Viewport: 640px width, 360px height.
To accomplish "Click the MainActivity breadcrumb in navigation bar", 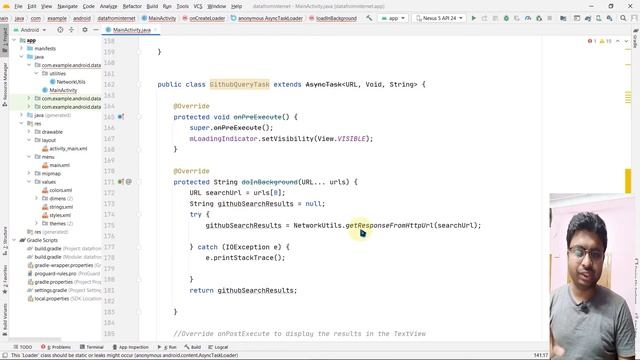I will [159, 18].
